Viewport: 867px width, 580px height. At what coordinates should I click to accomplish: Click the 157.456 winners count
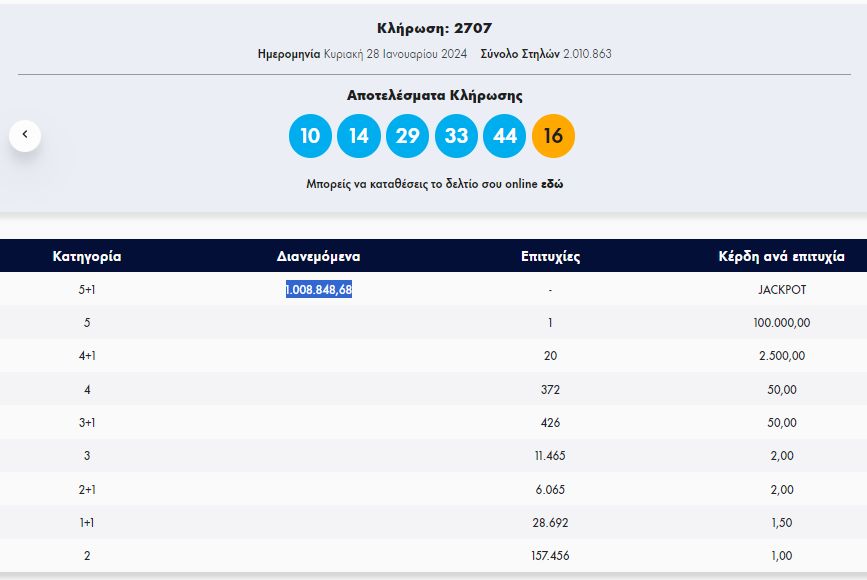tap(550, 556)
